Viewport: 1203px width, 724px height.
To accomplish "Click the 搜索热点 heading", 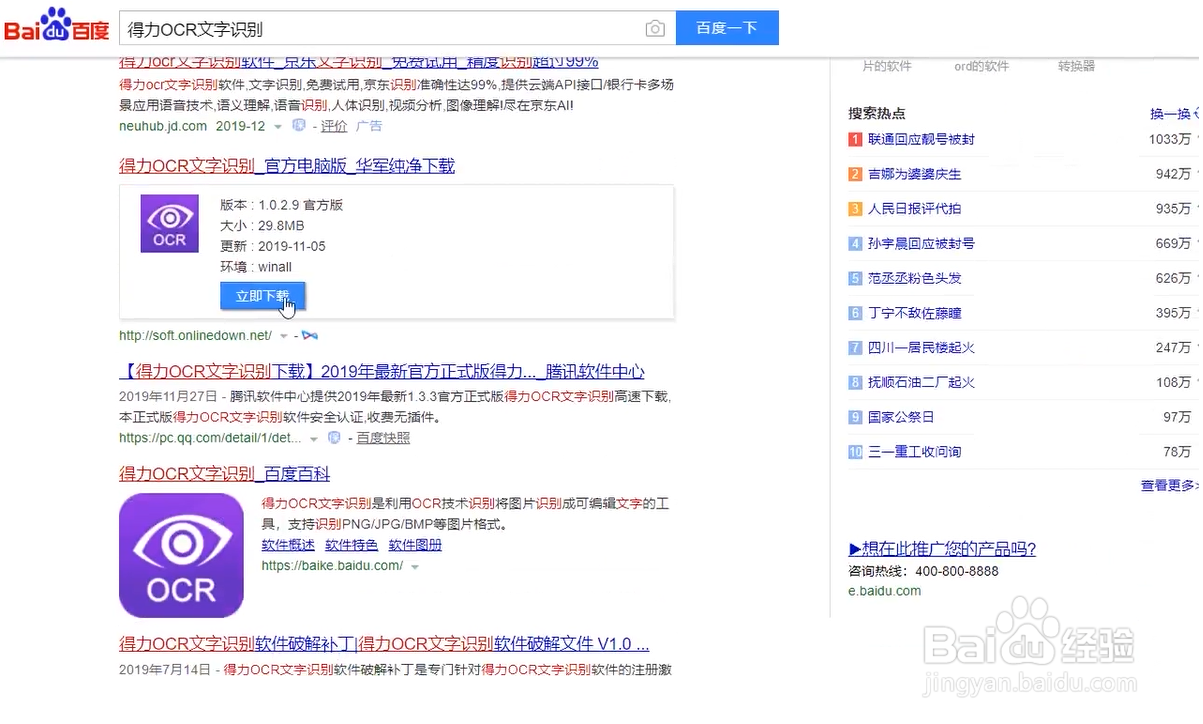I will (x=877, y=114).
